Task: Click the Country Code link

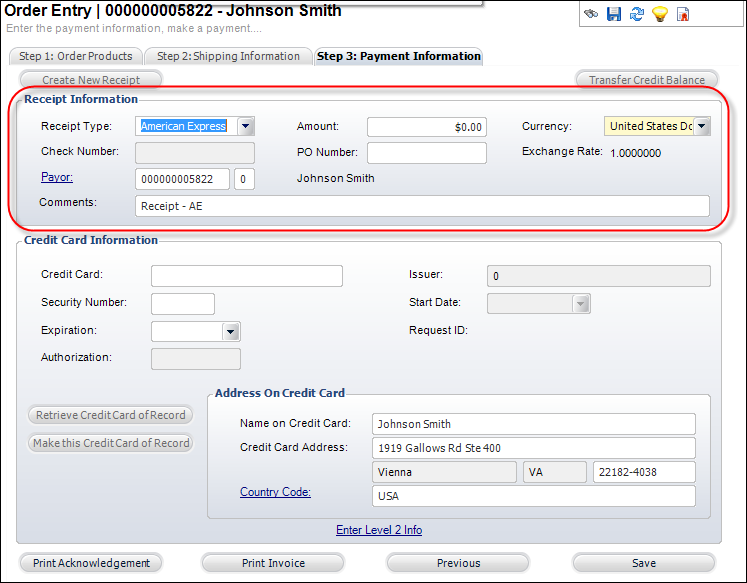Action: pyautogui.click(x=275, y=492)
